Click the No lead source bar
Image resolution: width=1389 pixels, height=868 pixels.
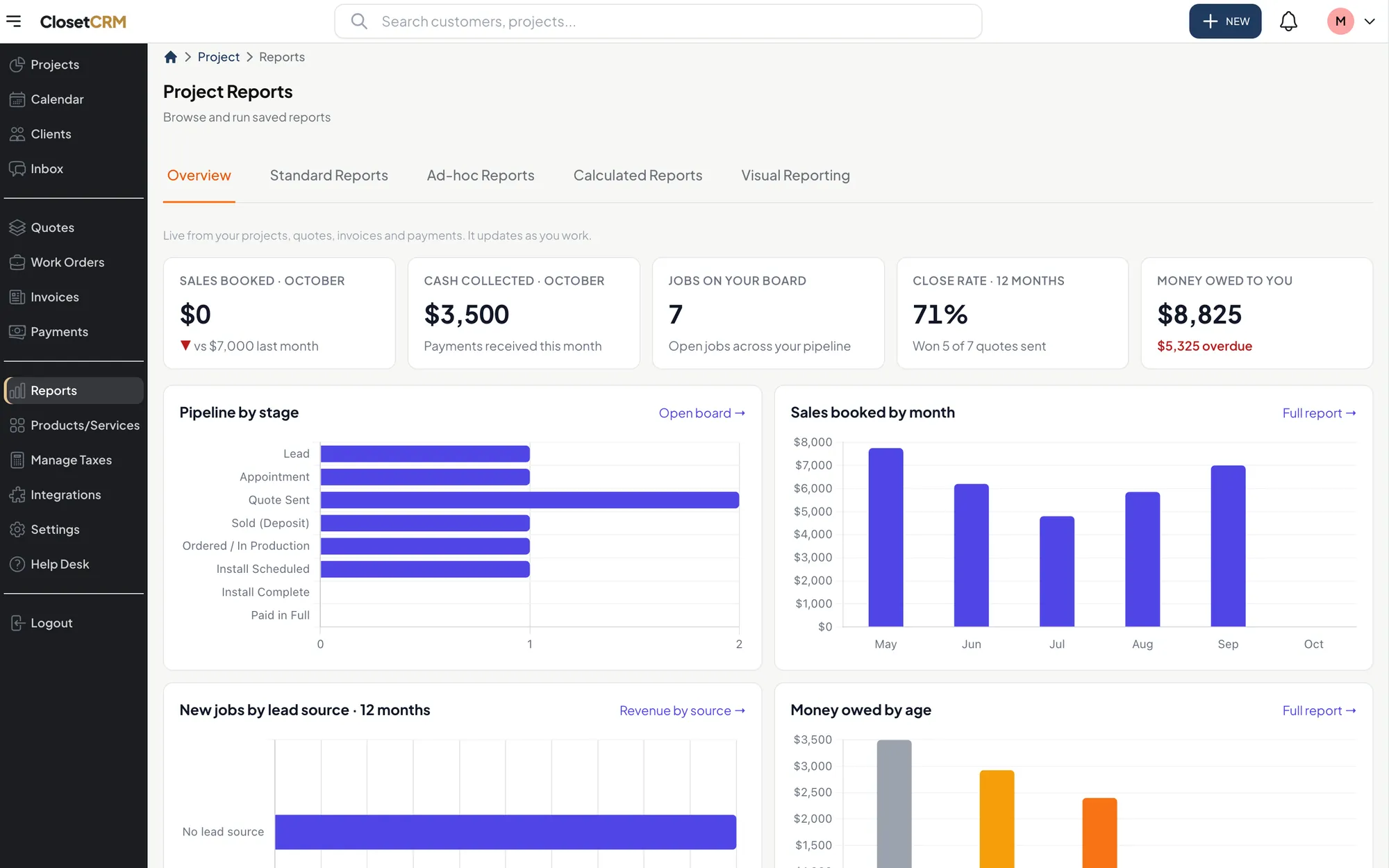tap(506, 832)
